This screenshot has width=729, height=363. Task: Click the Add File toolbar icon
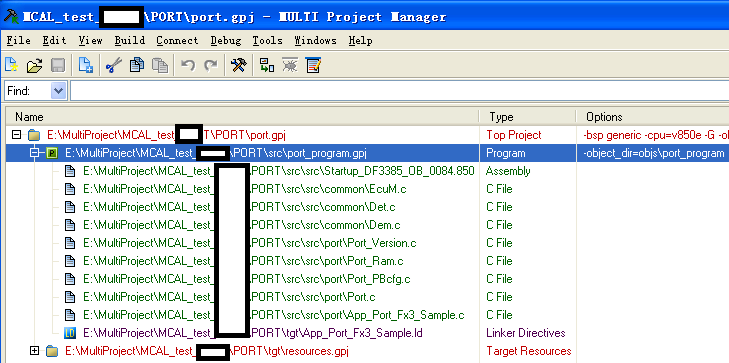pos(86,65)
